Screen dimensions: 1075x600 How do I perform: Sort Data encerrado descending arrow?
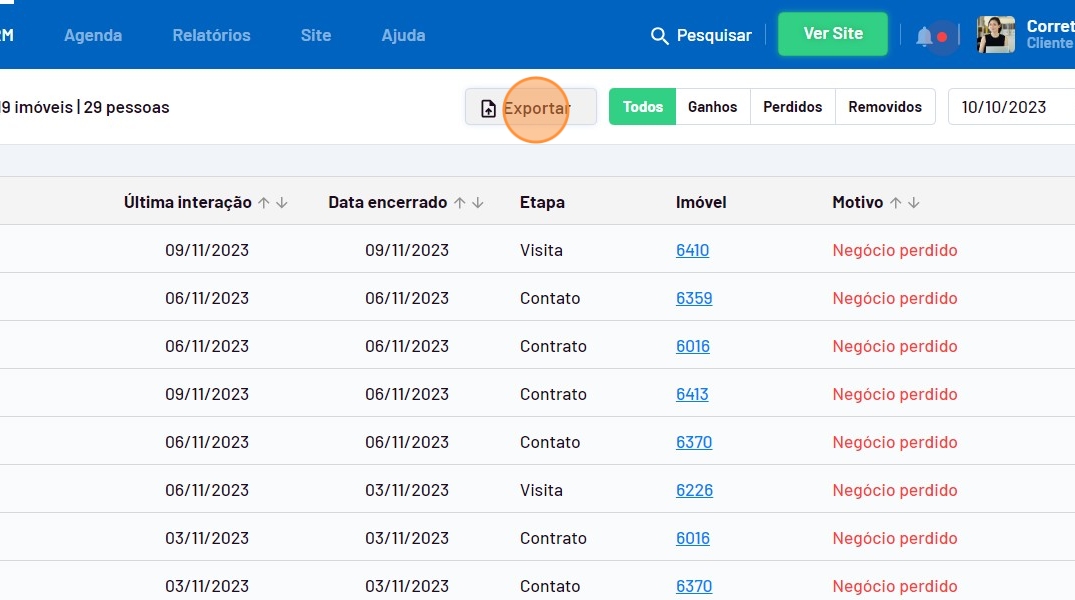point(478,203)
